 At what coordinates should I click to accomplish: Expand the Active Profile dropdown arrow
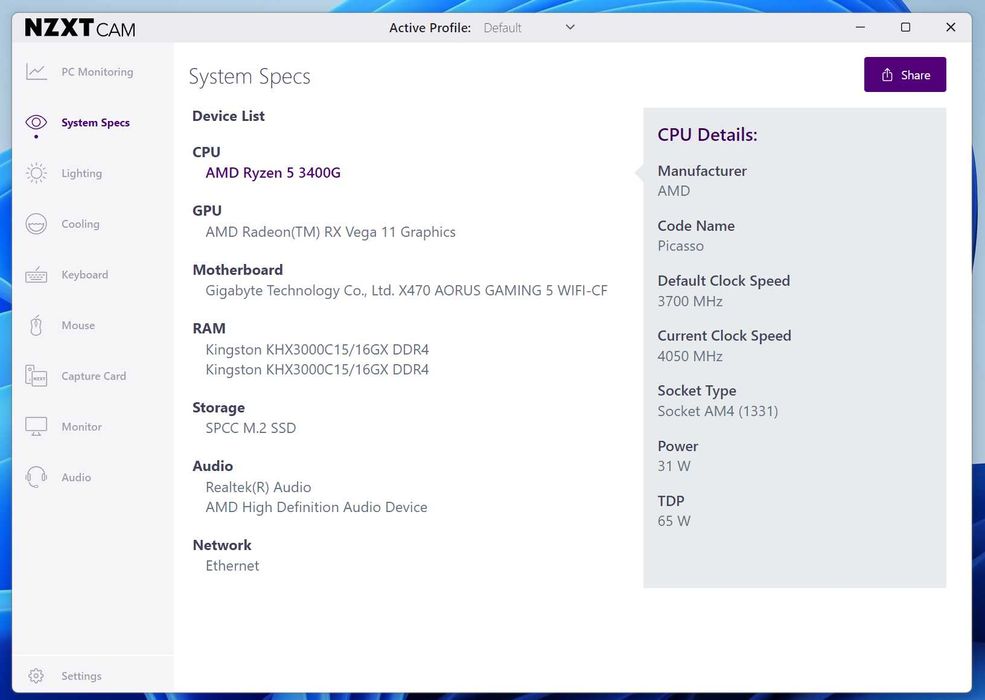(x=570, y=27)
